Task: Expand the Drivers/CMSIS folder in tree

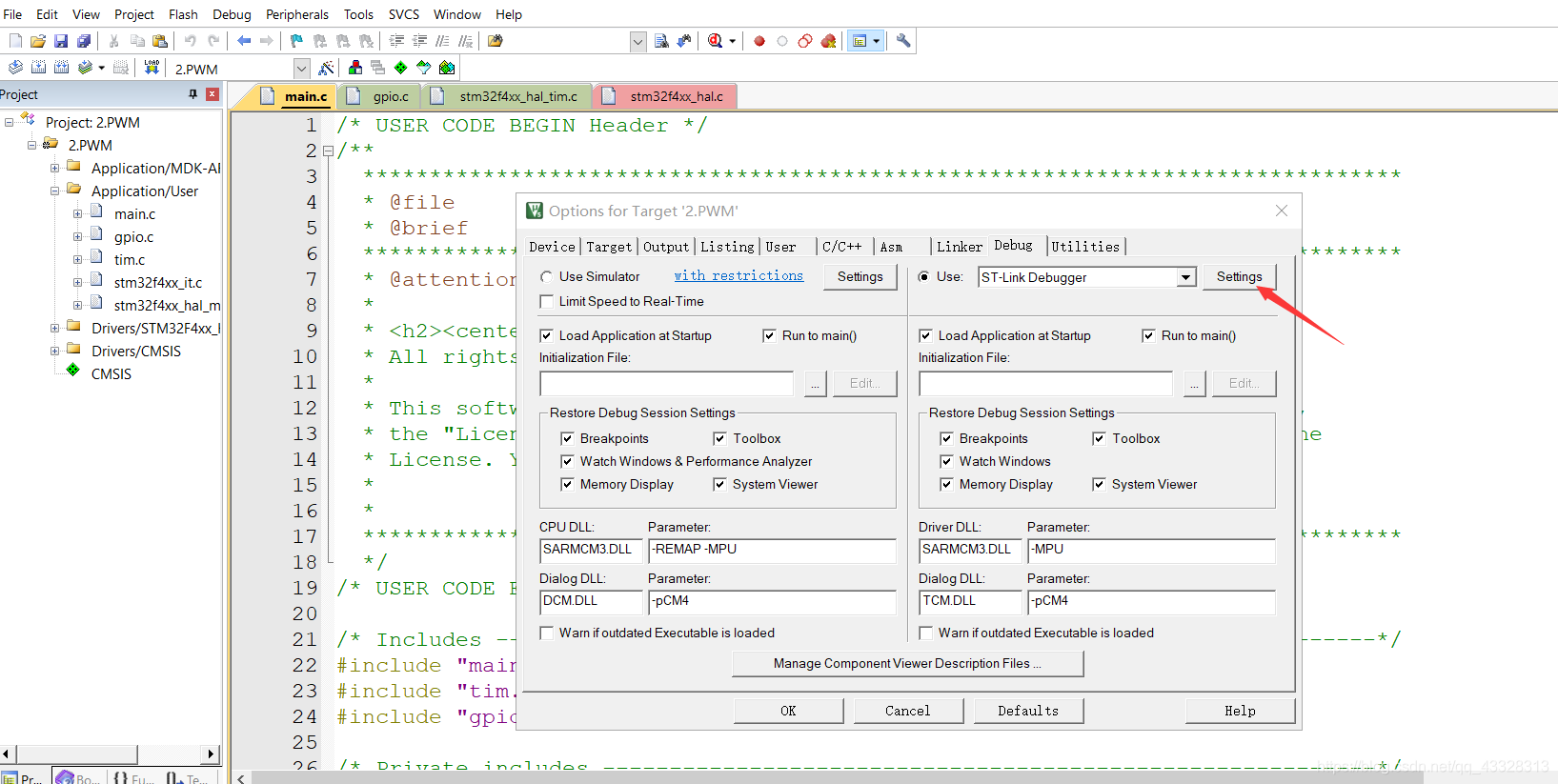Action: [54, 352]
